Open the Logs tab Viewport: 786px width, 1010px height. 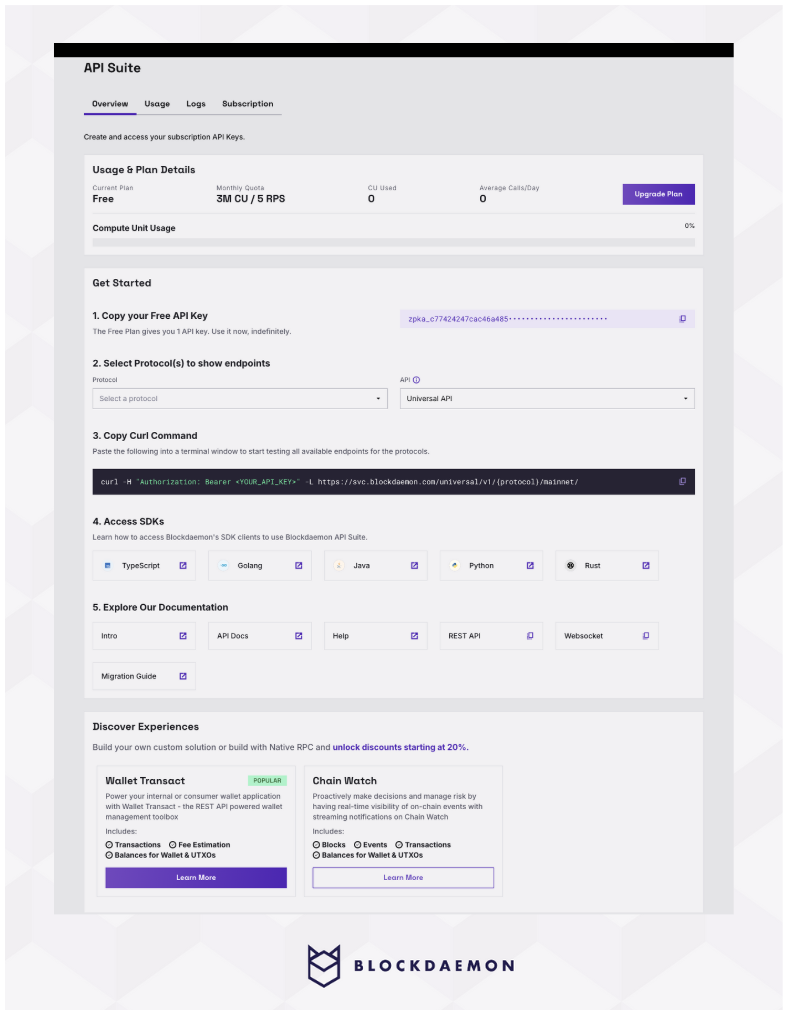click(196, 104)
